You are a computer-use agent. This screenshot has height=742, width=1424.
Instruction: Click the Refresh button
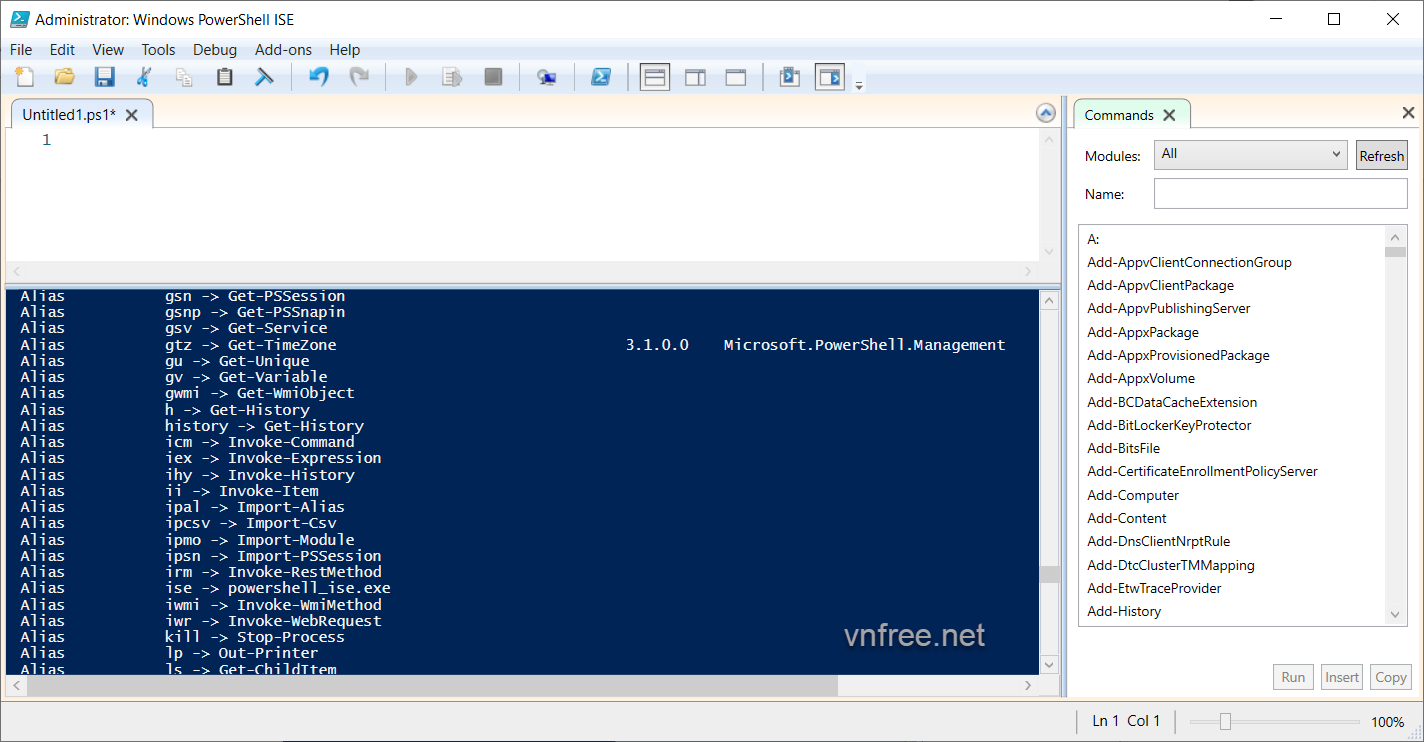(x=1381, y=156)
